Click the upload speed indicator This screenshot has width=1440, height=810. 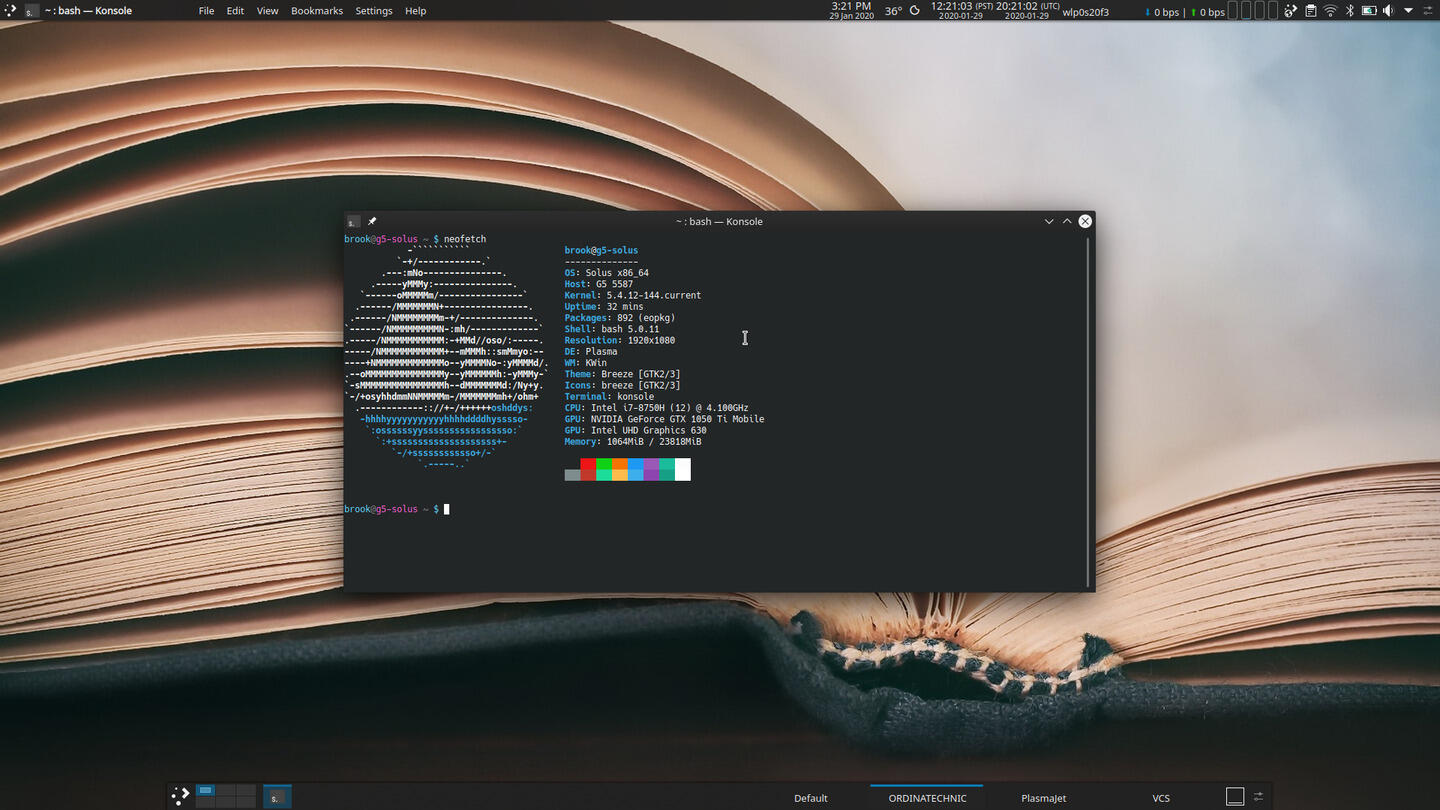1207,12
